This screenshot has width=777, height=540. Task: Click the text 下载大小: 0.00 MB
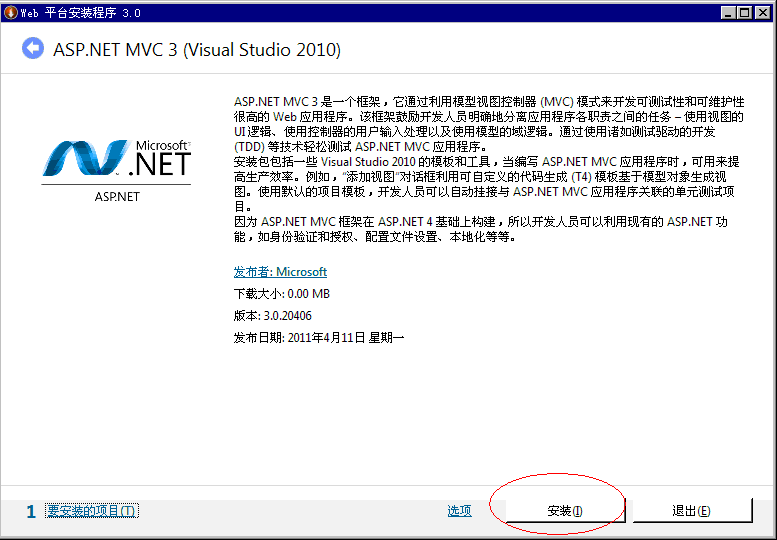point(281,294)
